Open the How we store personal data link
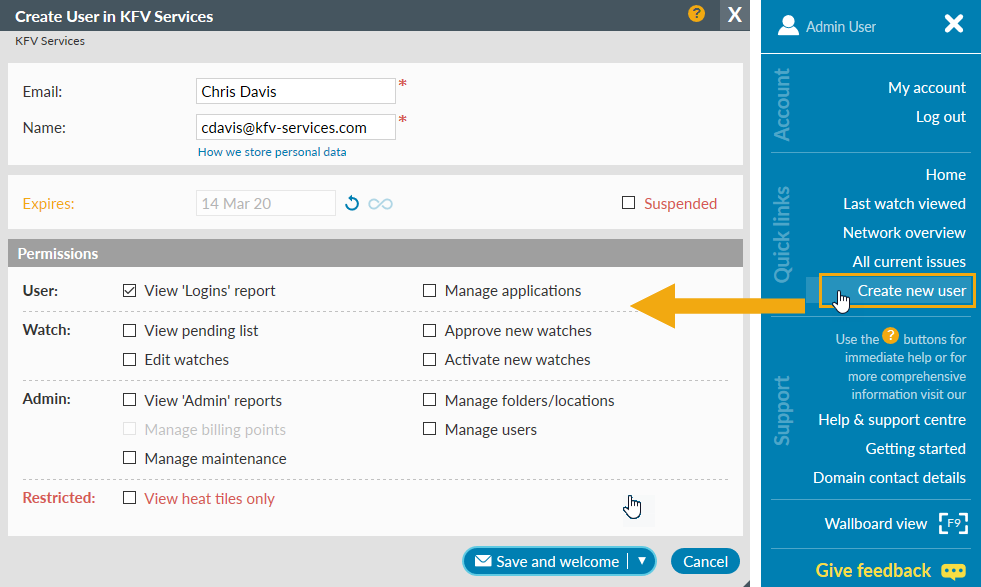Viewport: 981px width, 587px height. [x=272, y=152]
